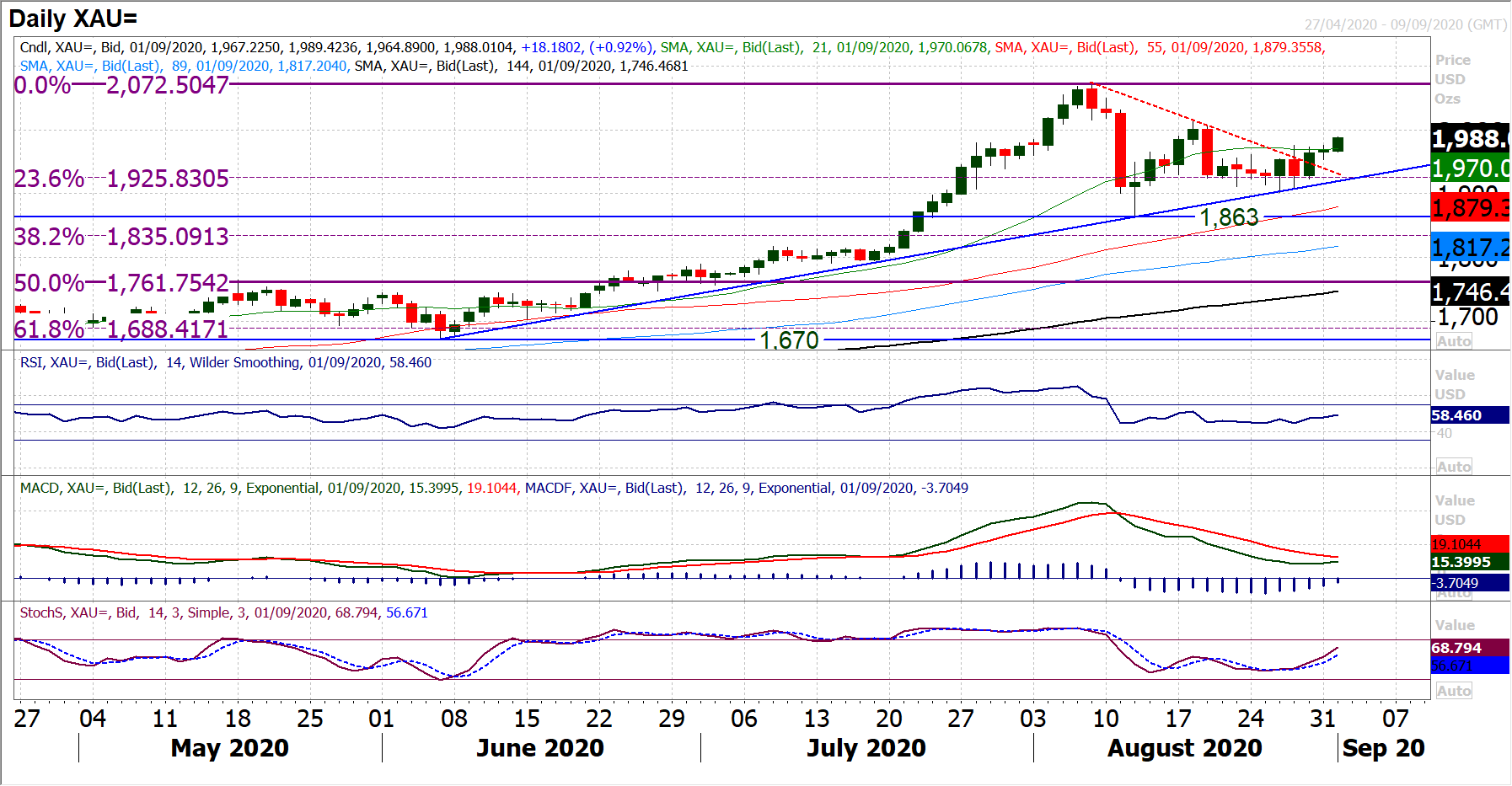This screenshot has width=1512, height=786.
Task: Click the red 1,879 SMA price tag
Action: tap(1471, 206)
